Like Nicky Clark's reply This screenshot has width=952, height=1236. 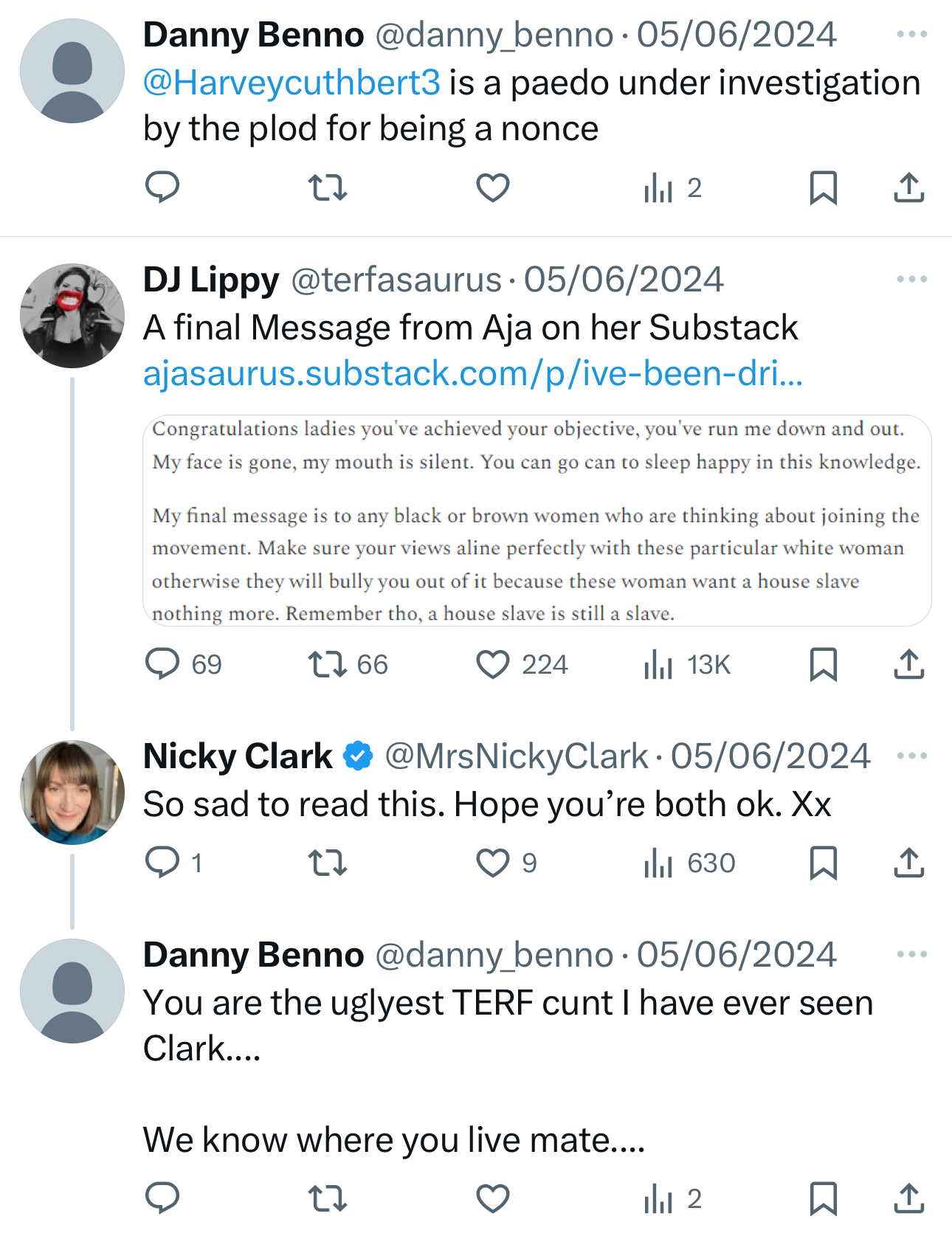tap(493, 862)
